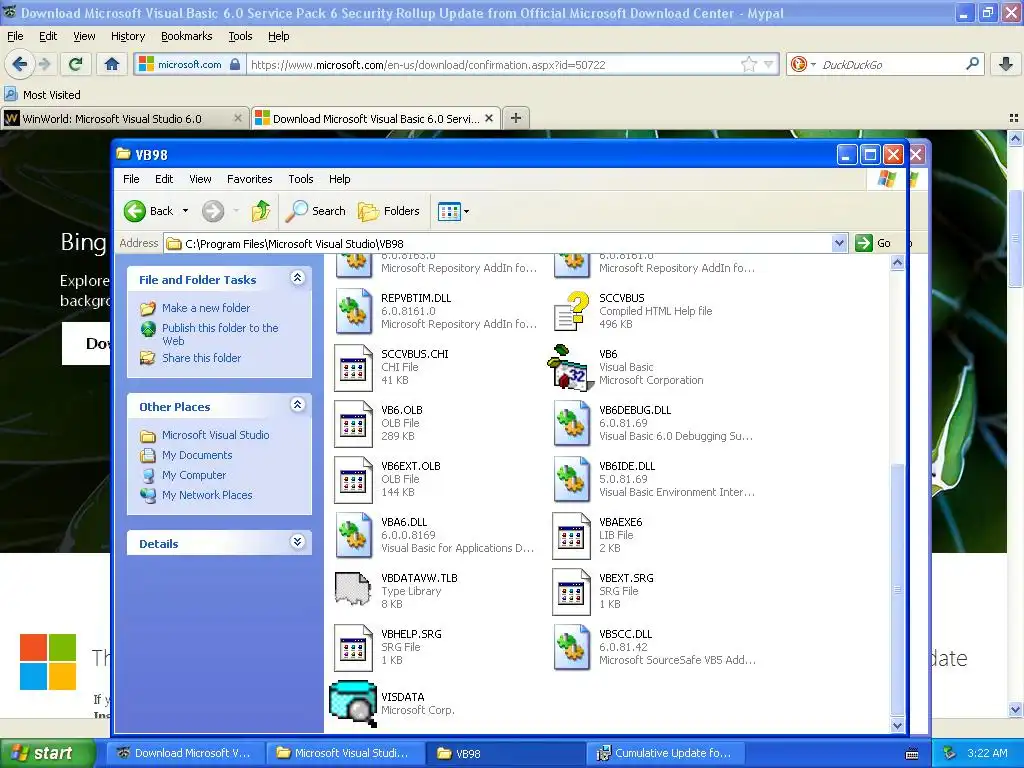Click Share this folder link

tap(201, 358)
